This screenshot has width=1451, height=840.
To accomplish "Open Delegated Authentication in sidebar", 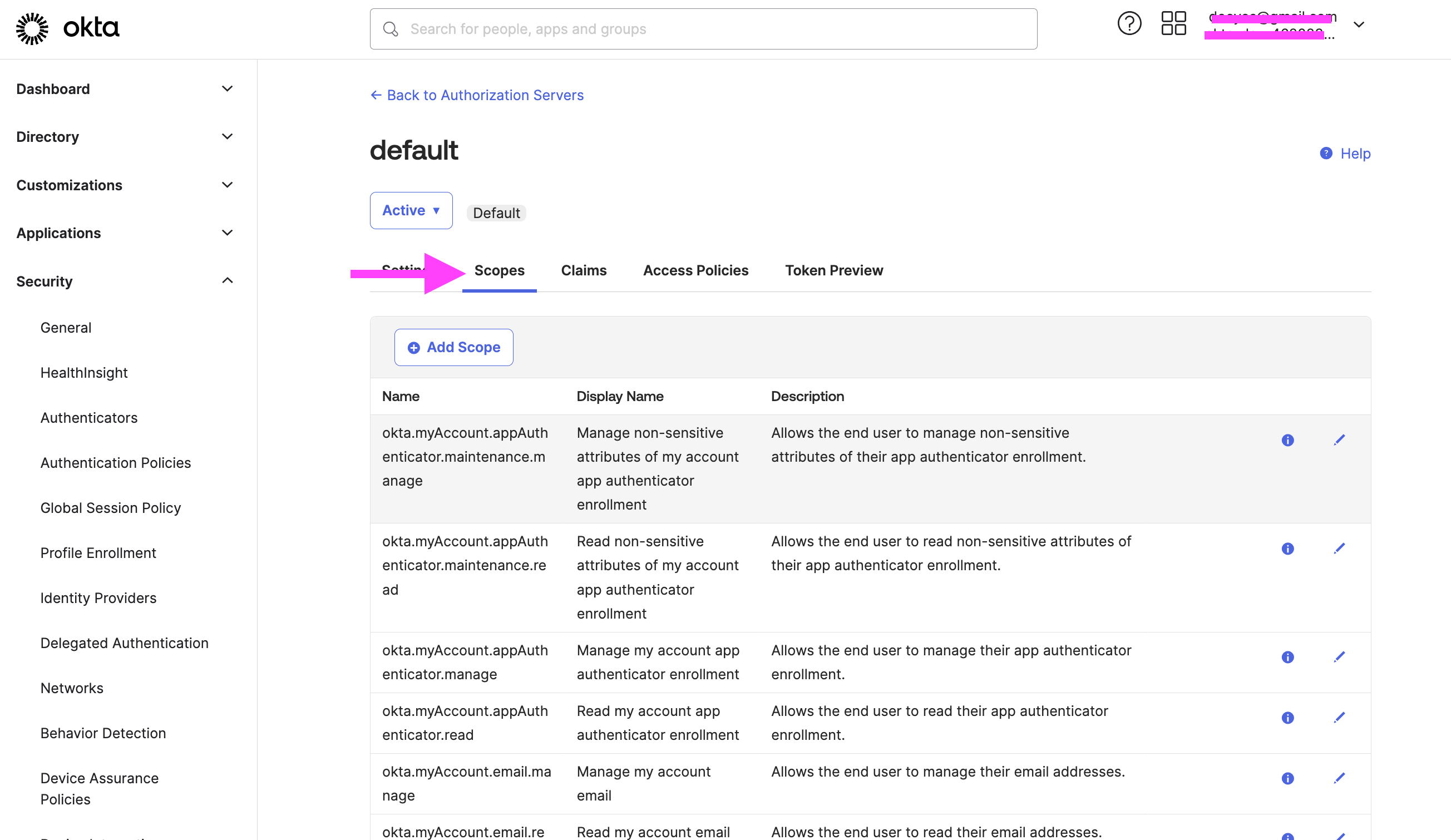I will pos(125,643).
